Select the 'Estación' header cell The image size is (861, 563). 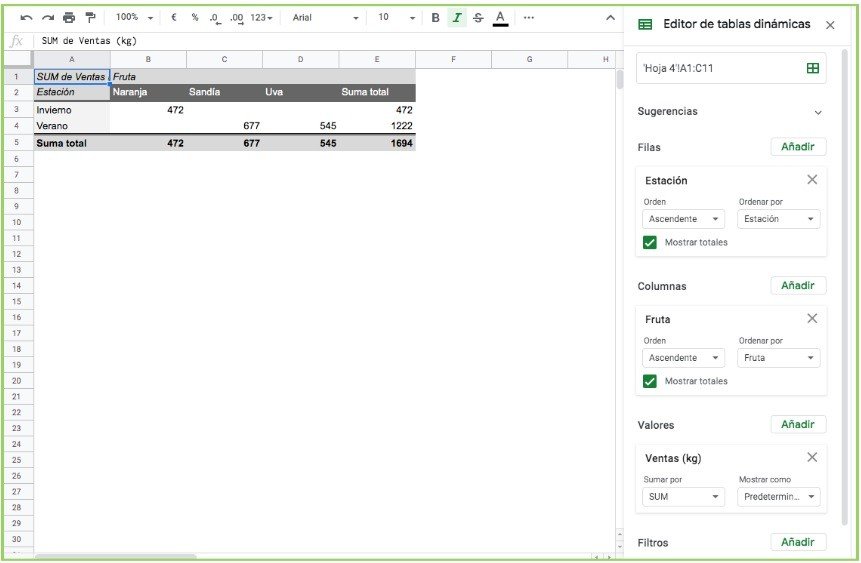tap(72, 92)
